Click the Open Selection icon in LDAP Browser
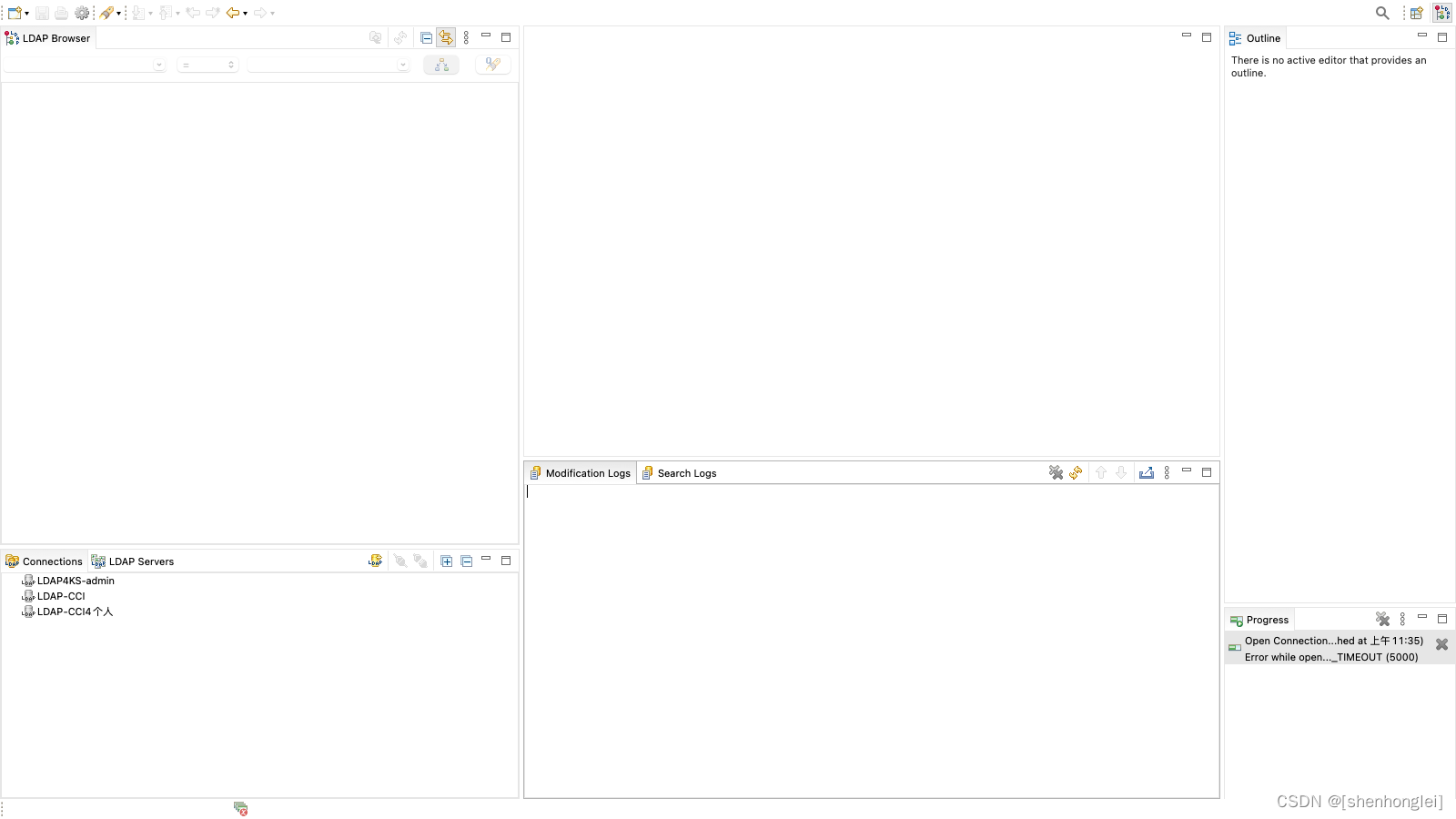Screen dimensions: 1456x819 coord(375,38)
